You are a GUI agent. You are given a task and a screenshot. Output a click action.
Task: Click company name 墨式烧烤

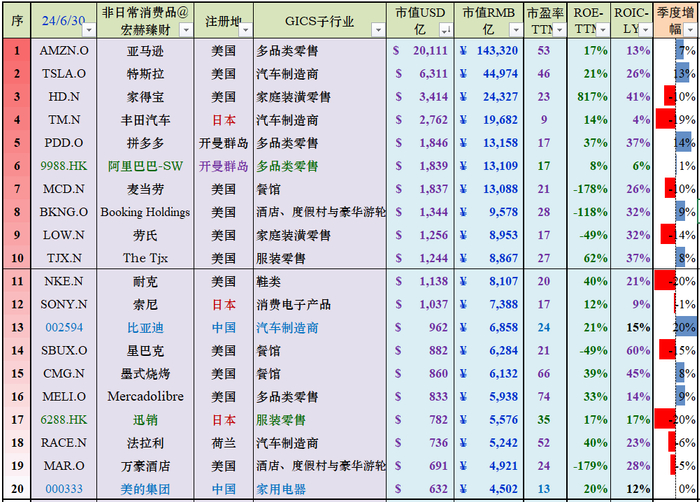click(x=146, y=373)
